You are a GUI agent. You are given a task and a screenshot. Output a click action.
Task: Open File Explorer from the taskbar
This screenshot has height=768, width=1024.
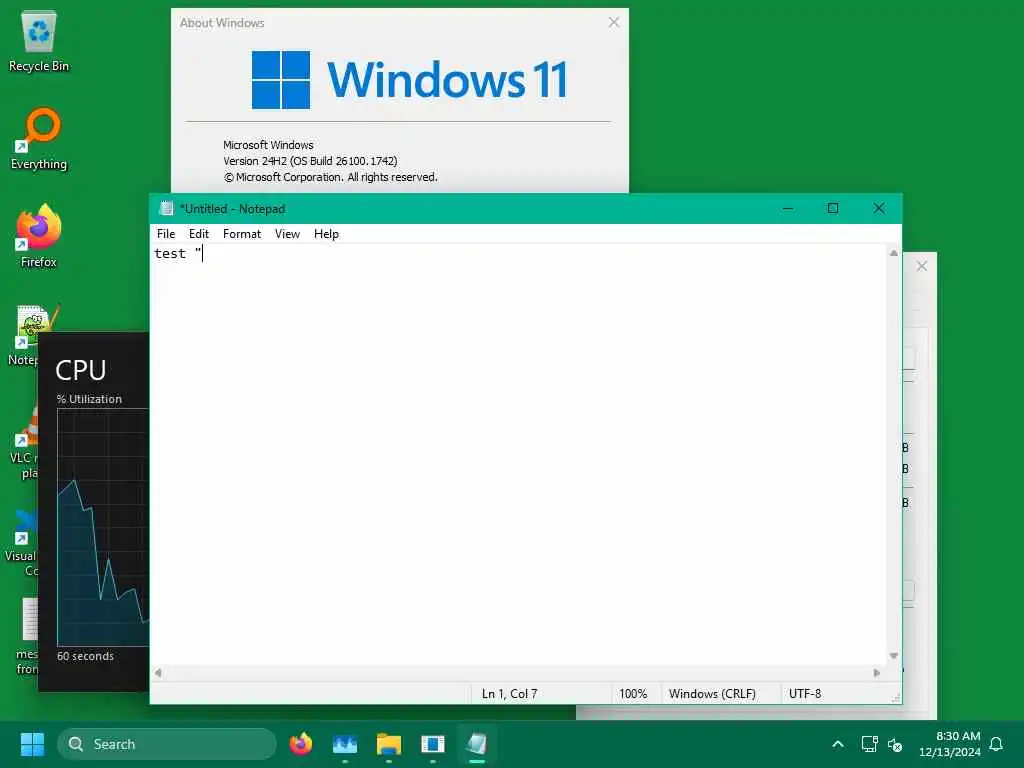coord(389,744)
